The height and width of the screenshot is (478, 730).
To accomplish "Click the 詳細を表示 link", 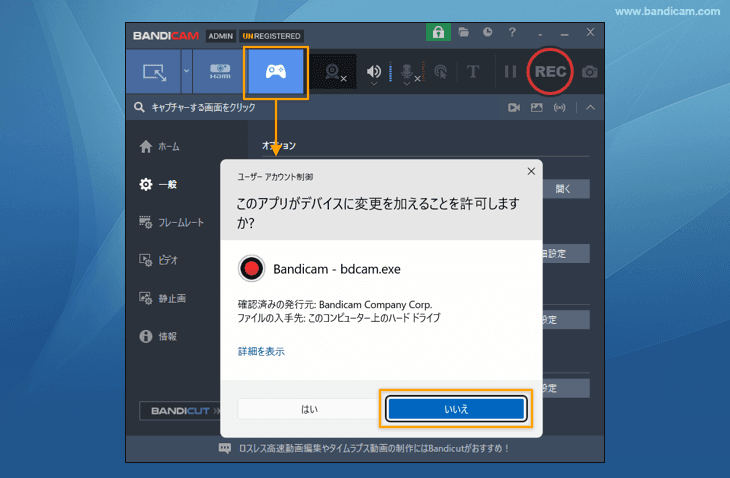I will [261, 351].
